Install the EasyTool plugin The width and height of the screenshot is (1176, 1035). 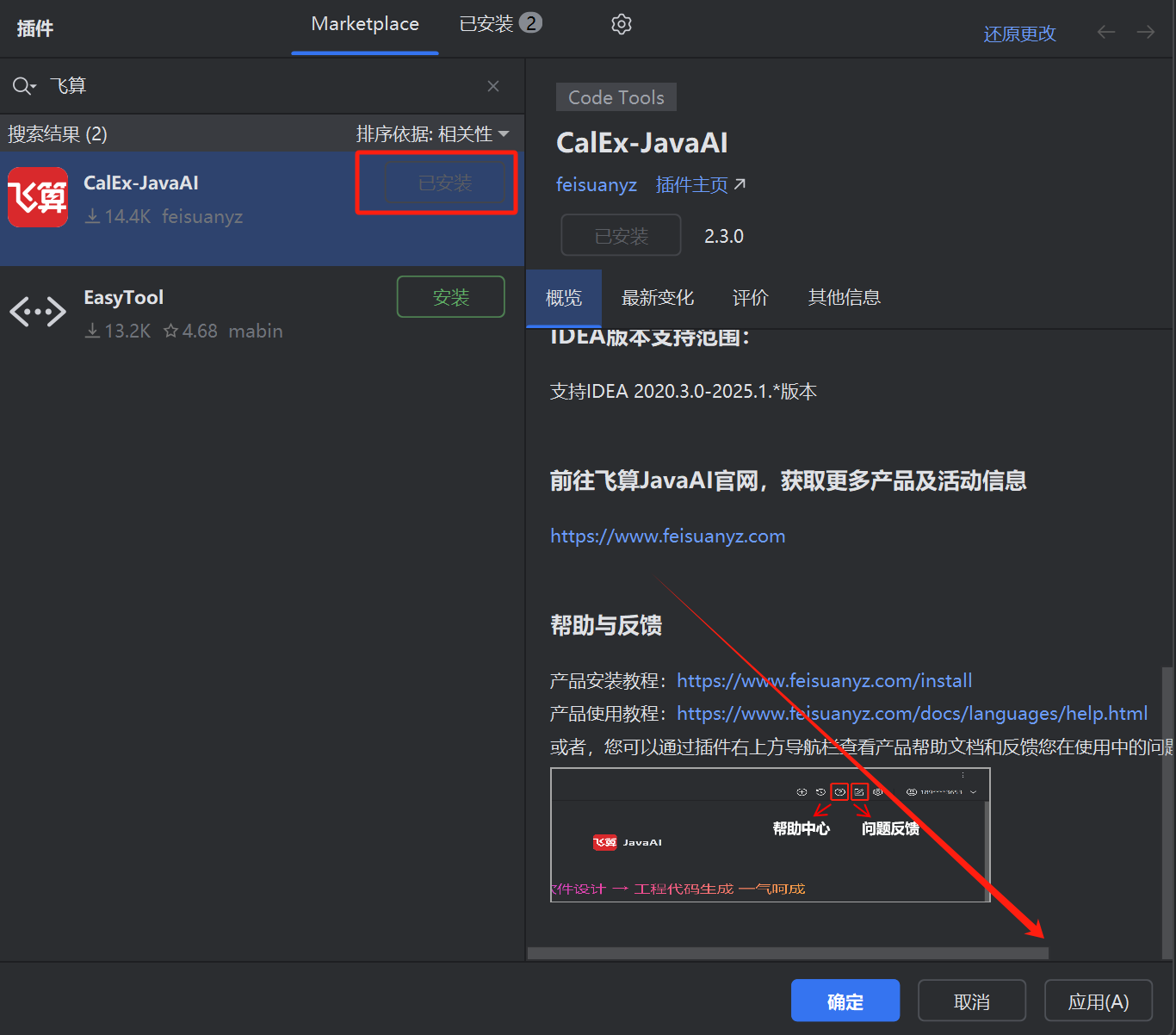[x=451, y=297]
